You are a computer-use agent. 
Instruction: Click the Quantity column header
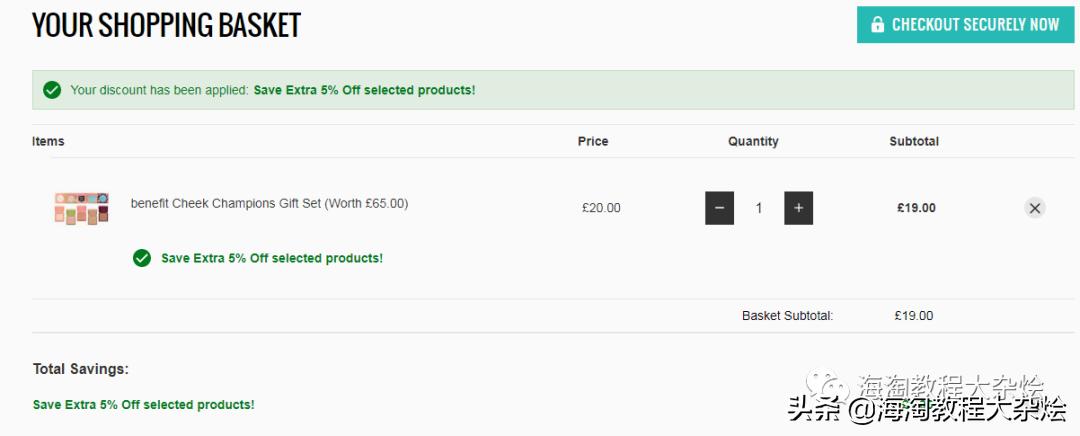(x=753, y=141)
